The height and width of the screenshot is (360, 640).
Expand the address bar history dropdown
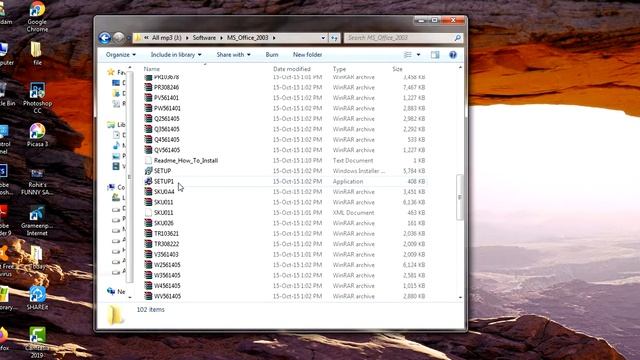click(x=323, y=38)
